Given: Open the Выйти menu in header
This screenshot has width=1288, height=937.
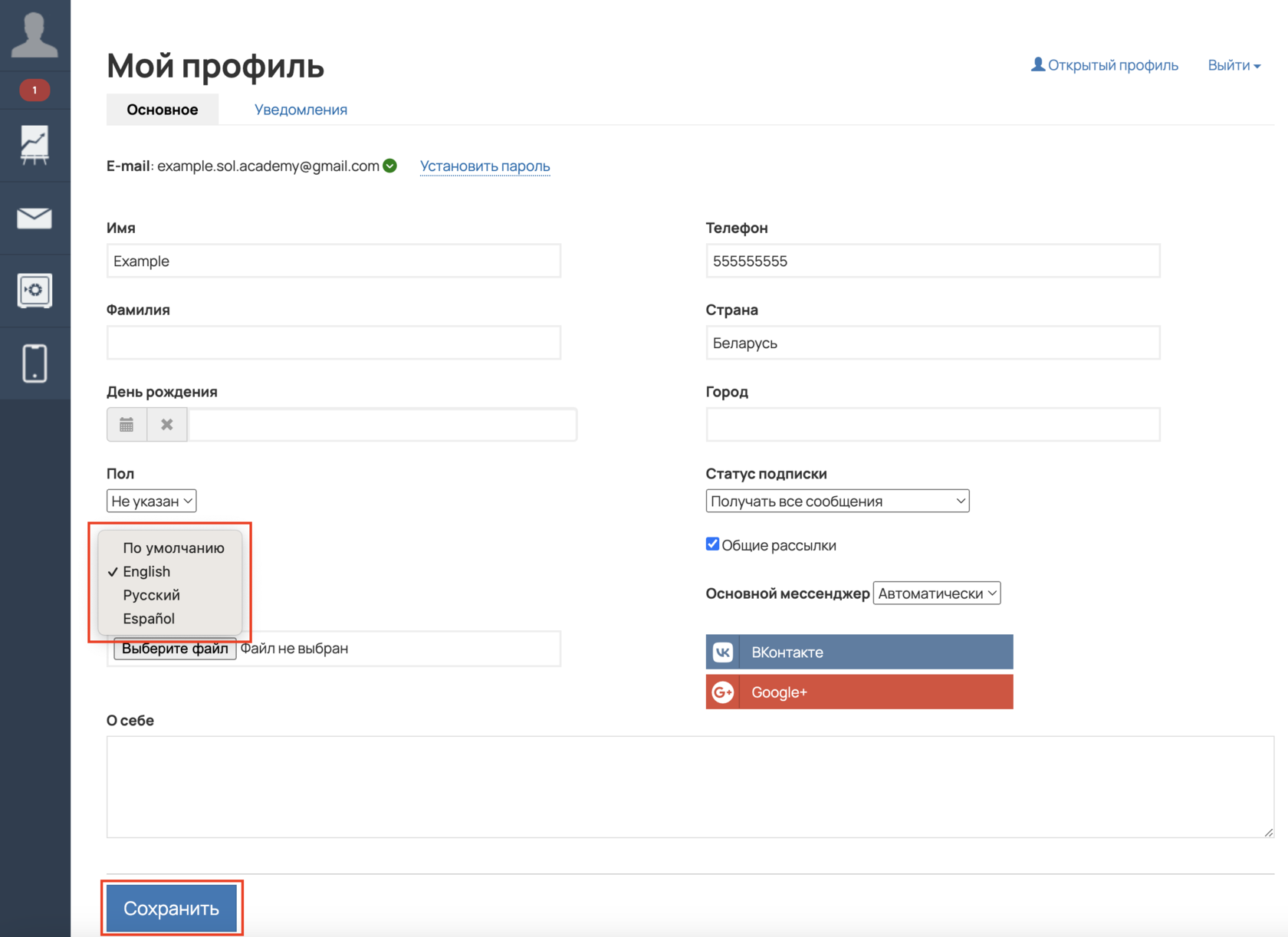Looking at the screenshot, I should [x=1233, y=65].
